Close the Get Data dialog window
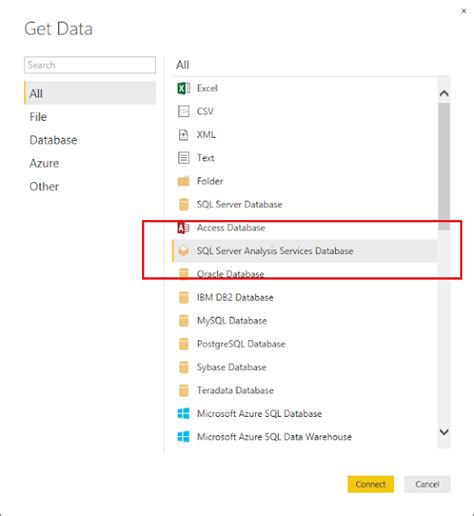474x516 pixels. click(464, 11)
